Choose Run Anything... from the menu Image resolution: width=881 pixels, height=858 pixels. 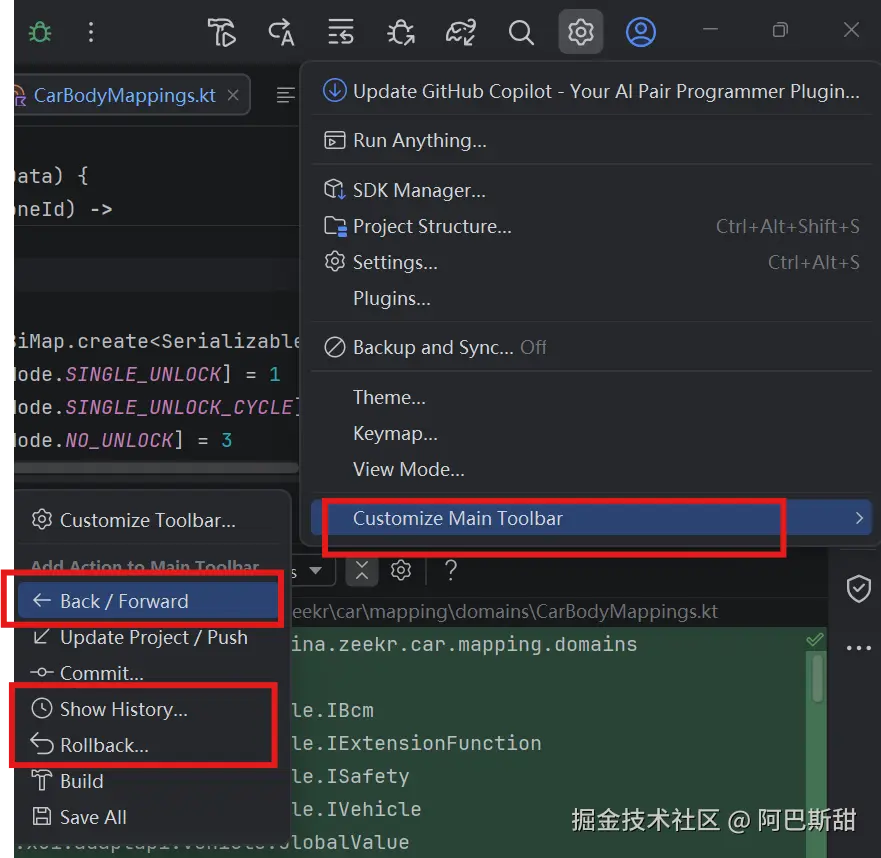(x=591, y=140)
